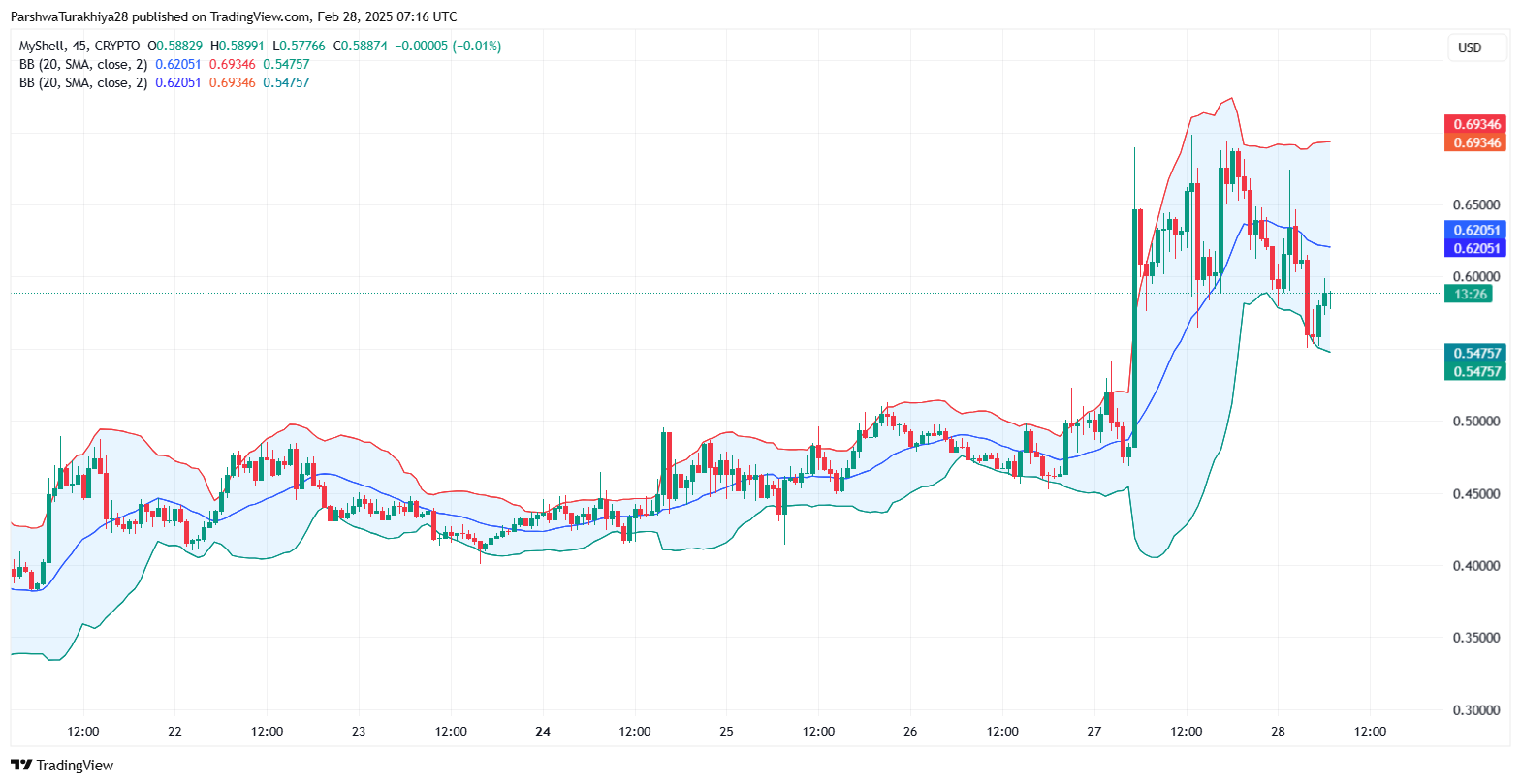
Task: Click bold date 24 on time axis
Action: [543, 731]
